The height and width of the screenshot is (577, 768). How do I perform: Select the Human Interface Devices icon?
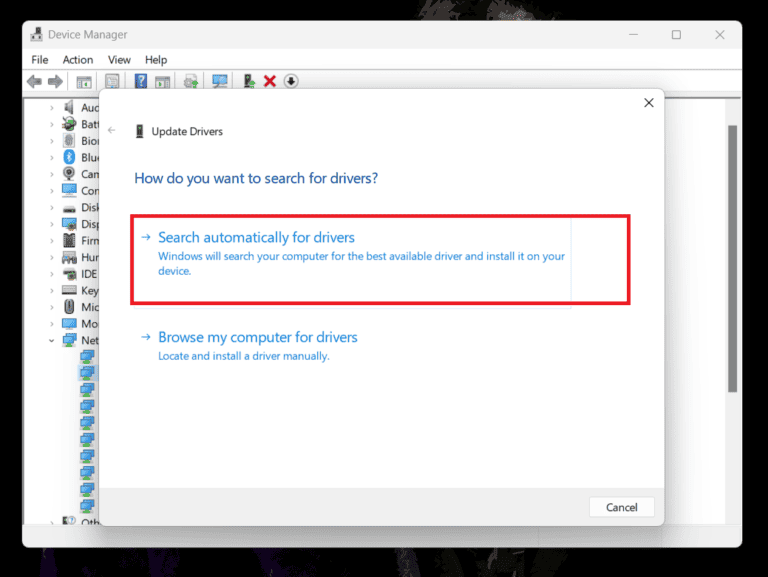(69, 257)
